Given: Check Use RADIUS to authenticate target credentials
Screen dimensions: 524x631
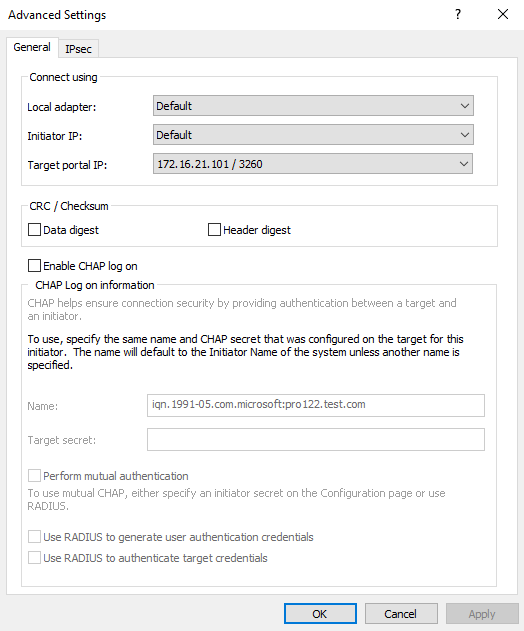Looking at the screenshot, I should pyautogui.click(x=34, y=558).
